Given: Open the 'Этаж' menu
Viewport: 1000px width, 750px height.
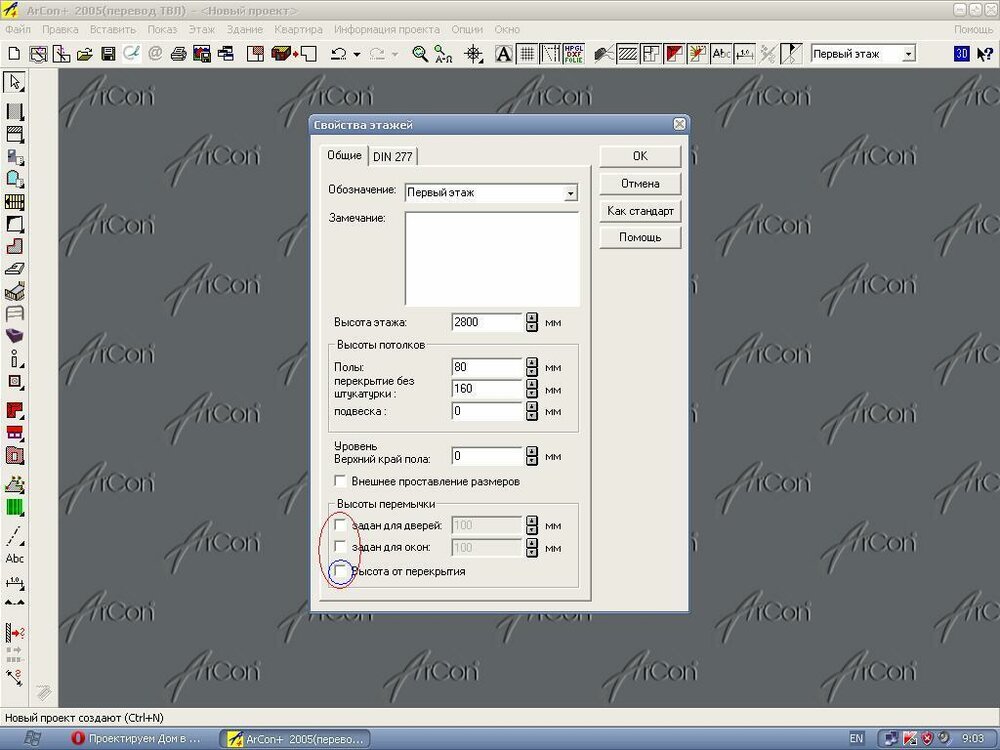Looking at the screenshot, I should pos(202,29).
